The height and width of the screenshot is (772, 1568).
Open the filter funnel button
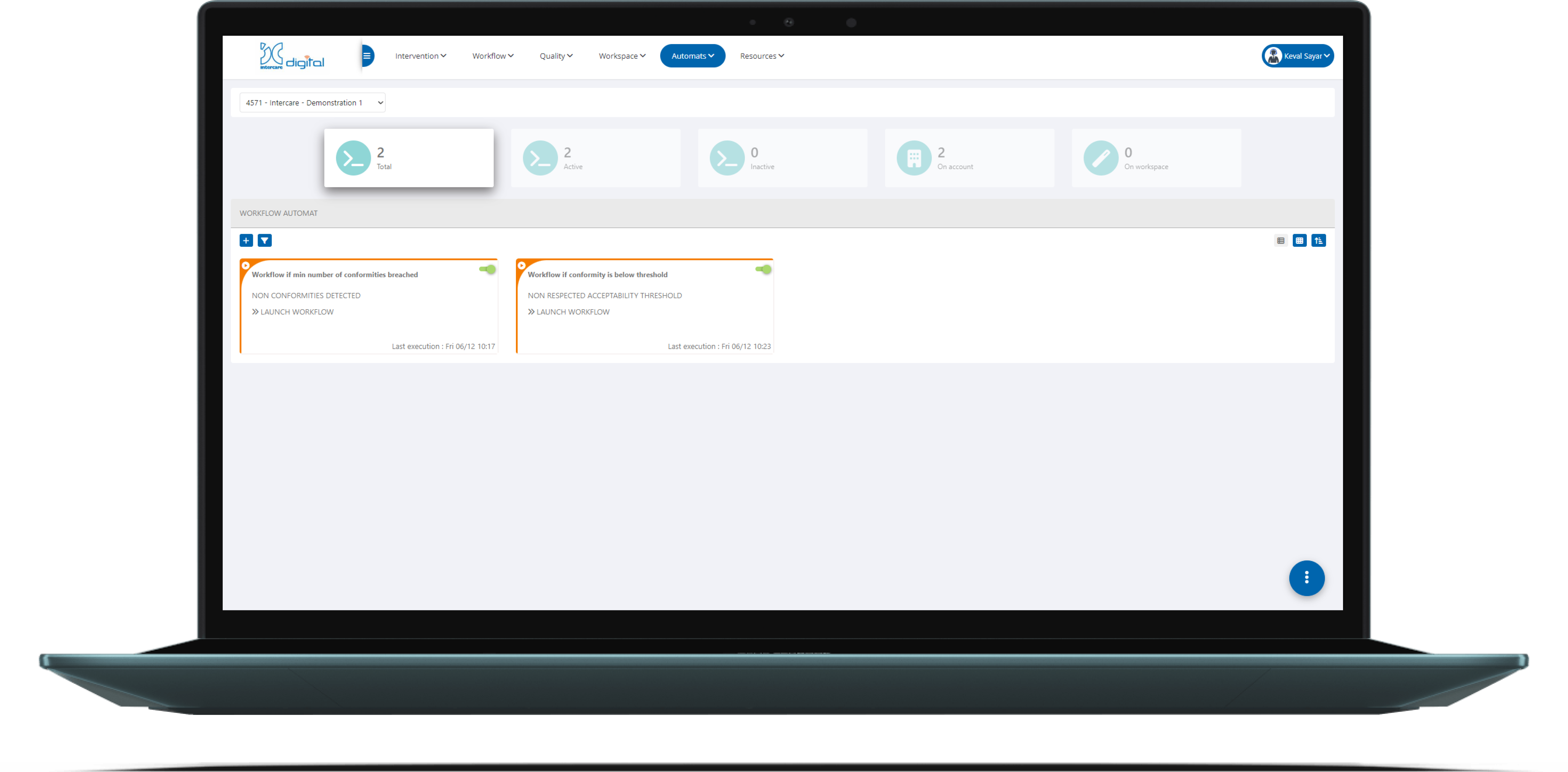tap(265, 240)
